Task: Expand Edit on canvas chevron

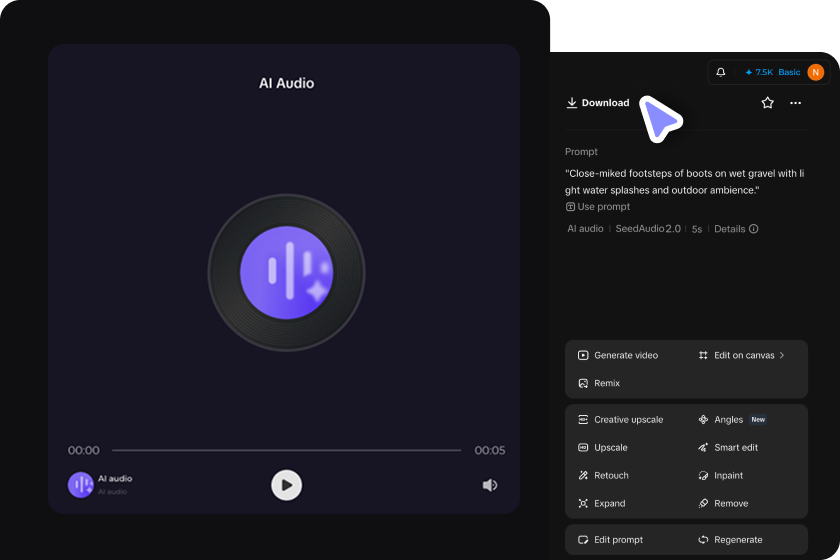Action: coord(782,355)
